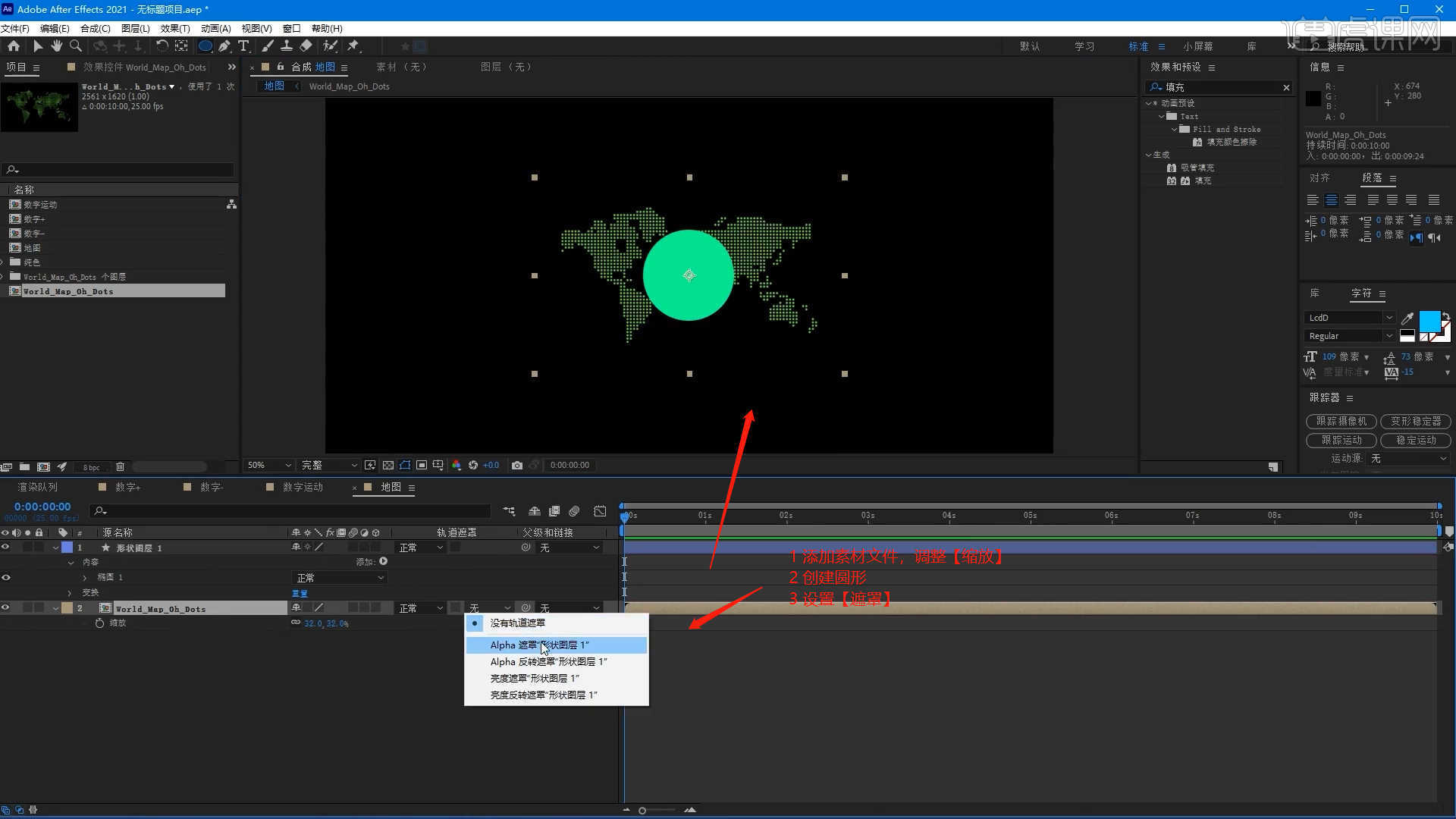Viewport: 1456px width, 819px height.
Task: Toggle visibility of 椭圆 1 shape
Action: click(x=6, y=578)
